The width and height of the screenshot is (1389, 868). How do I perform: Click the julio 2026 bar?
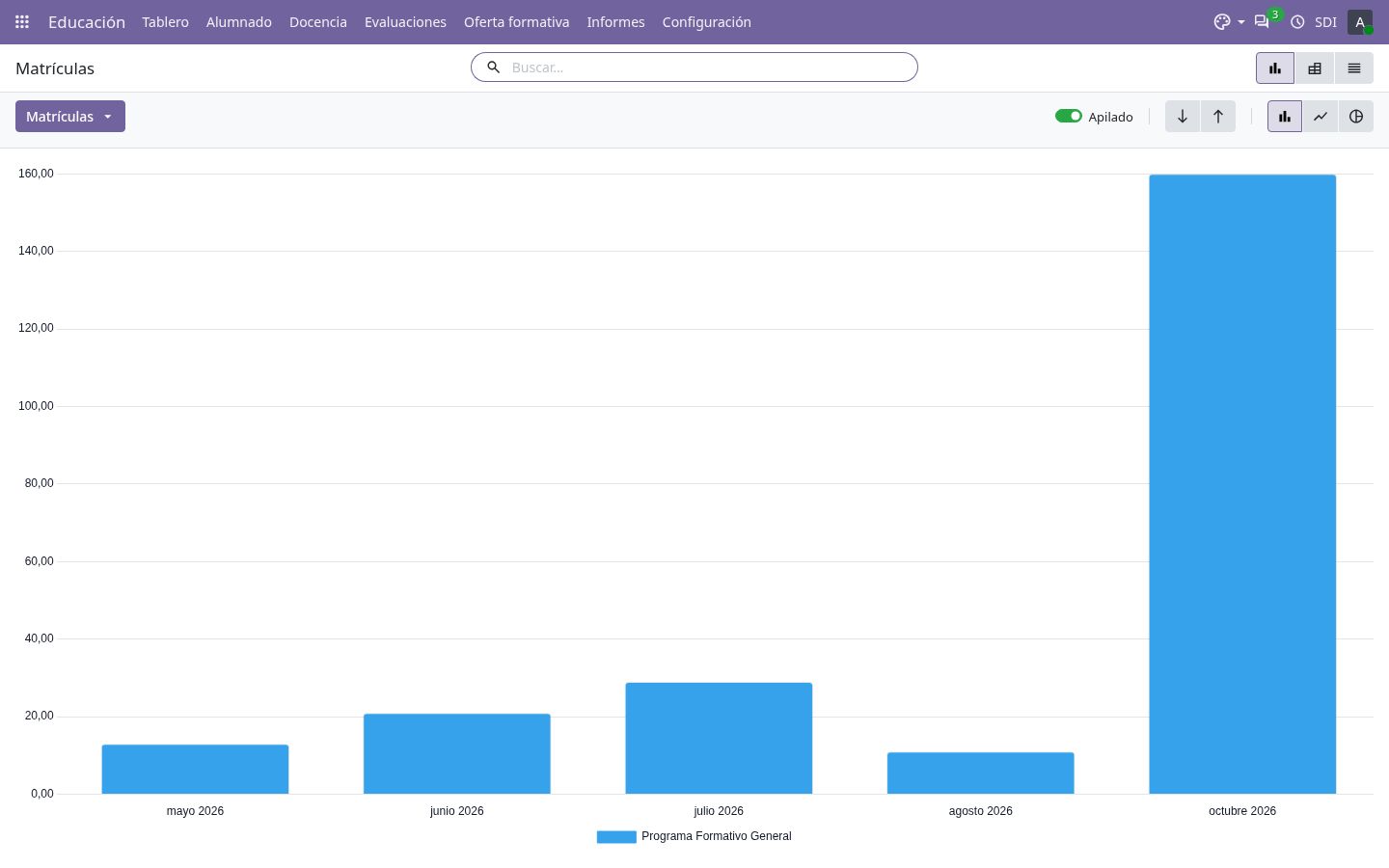[x=719, y=738]
